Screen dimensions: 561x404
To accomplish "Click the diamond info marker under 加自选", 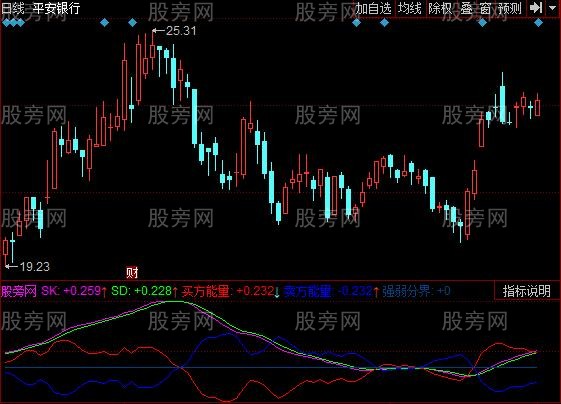I will (x=356, y=23).
